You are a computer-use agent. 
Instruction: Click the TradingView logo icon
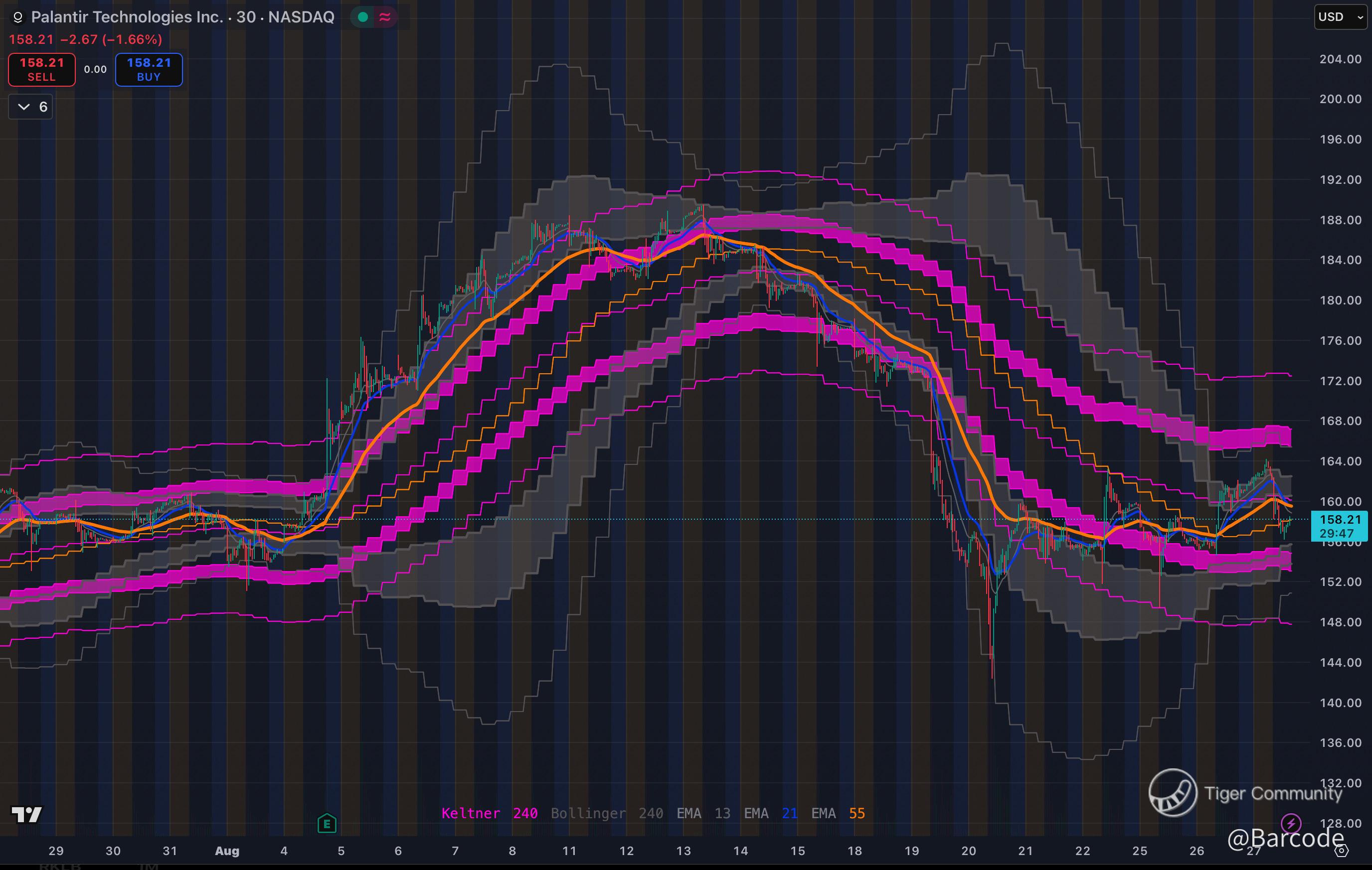point(27,815)
